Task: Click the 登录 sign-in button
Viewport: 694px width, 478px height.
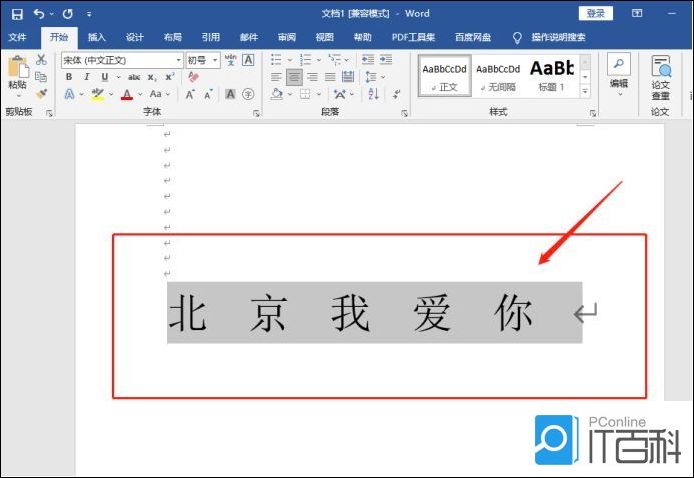Action: [x=596, y=13]
